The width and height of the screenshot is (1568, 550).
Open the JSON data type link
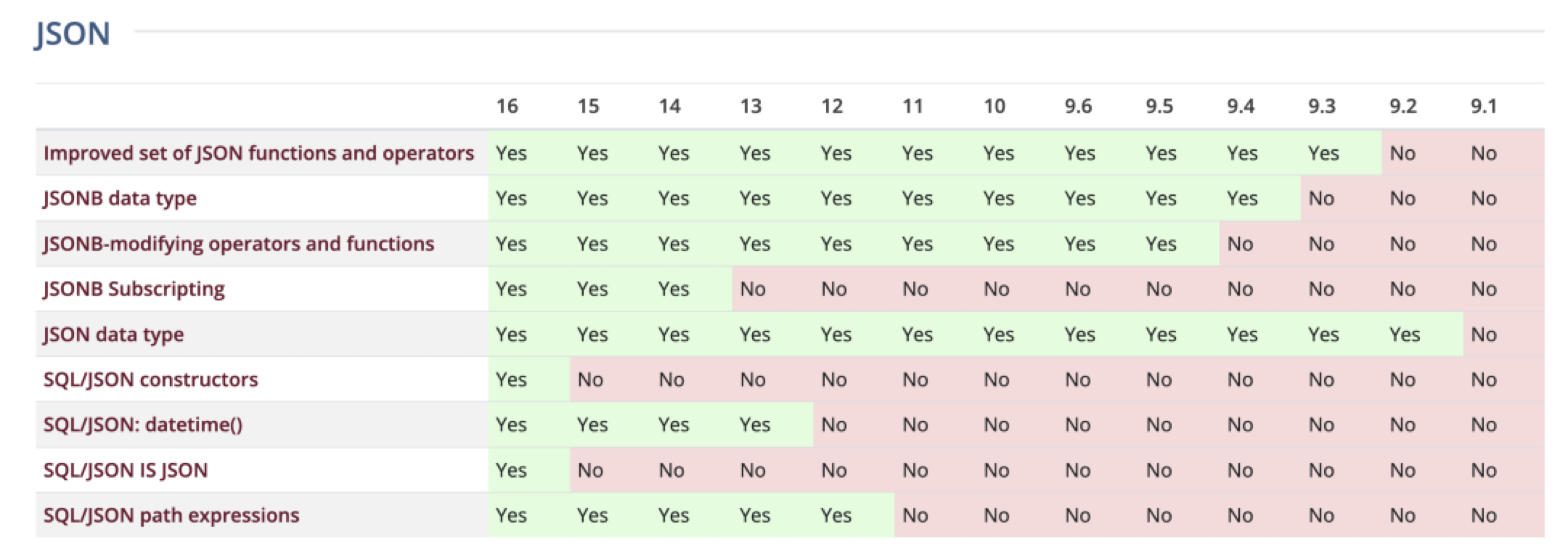(113, 334)
